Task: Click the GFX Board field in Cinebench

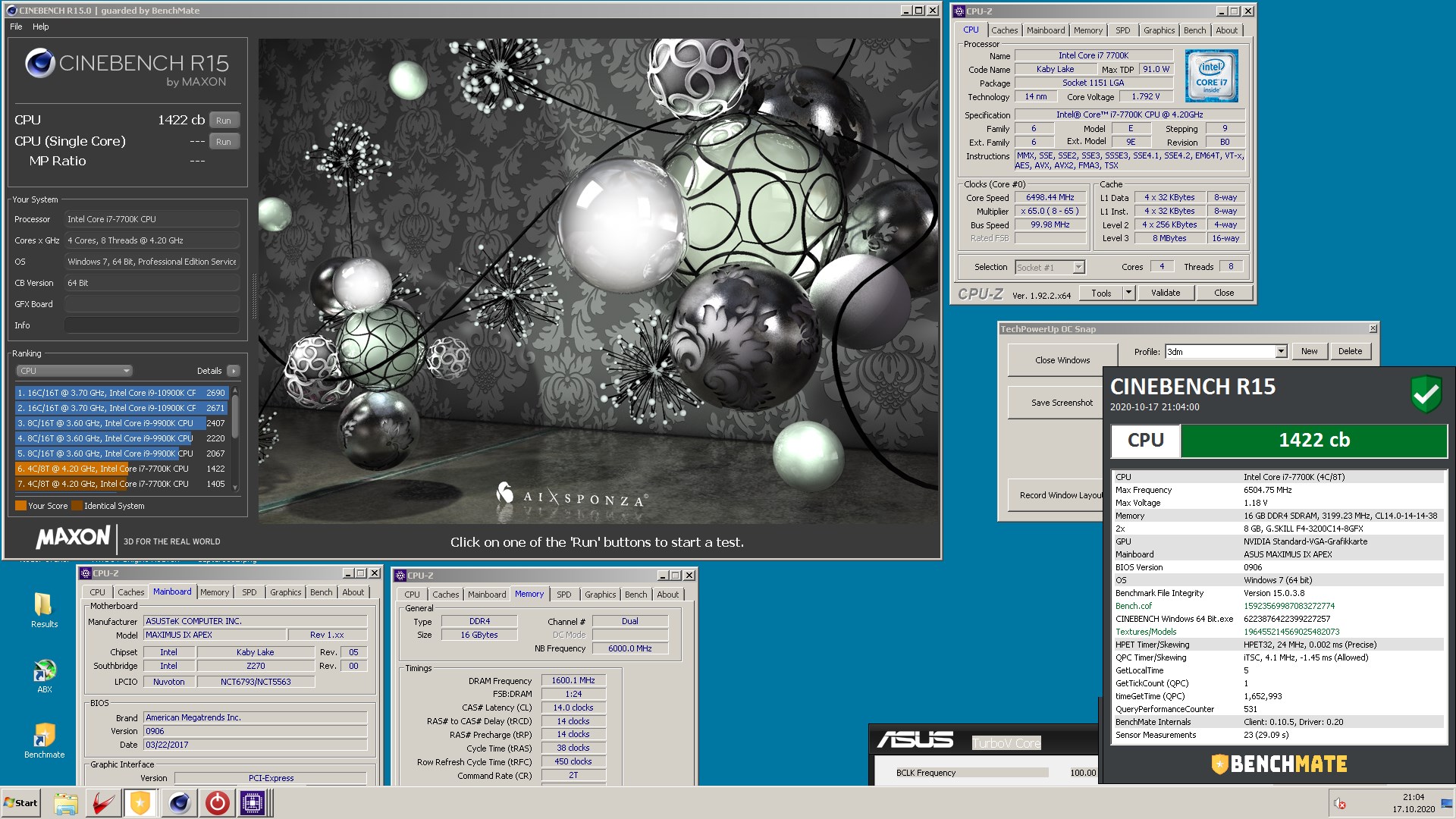Action: [x=152, y=304]
